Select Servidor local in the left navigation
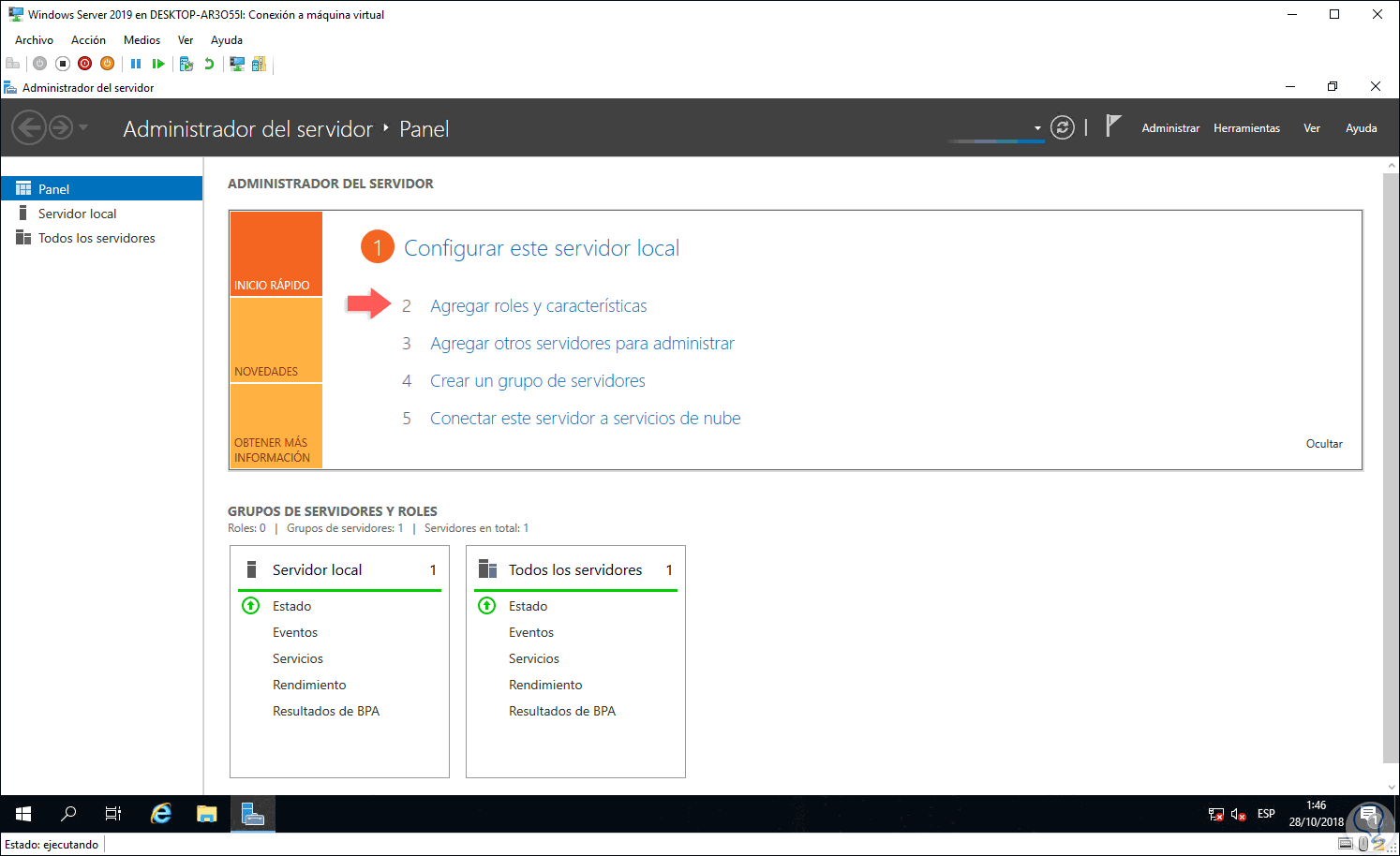 [101, 214]
